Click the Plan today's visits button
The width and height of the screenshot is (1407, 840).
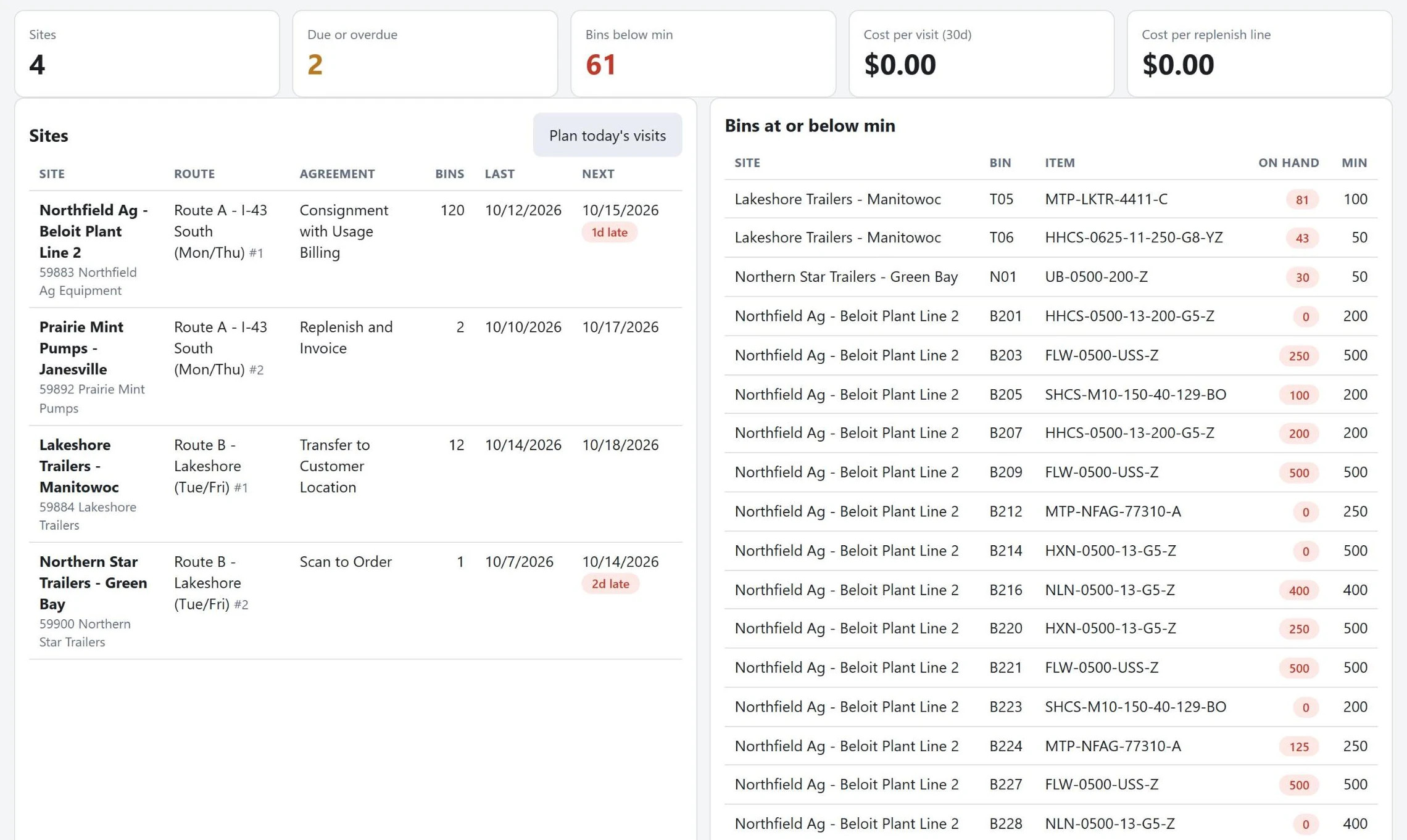pos(607,135)
